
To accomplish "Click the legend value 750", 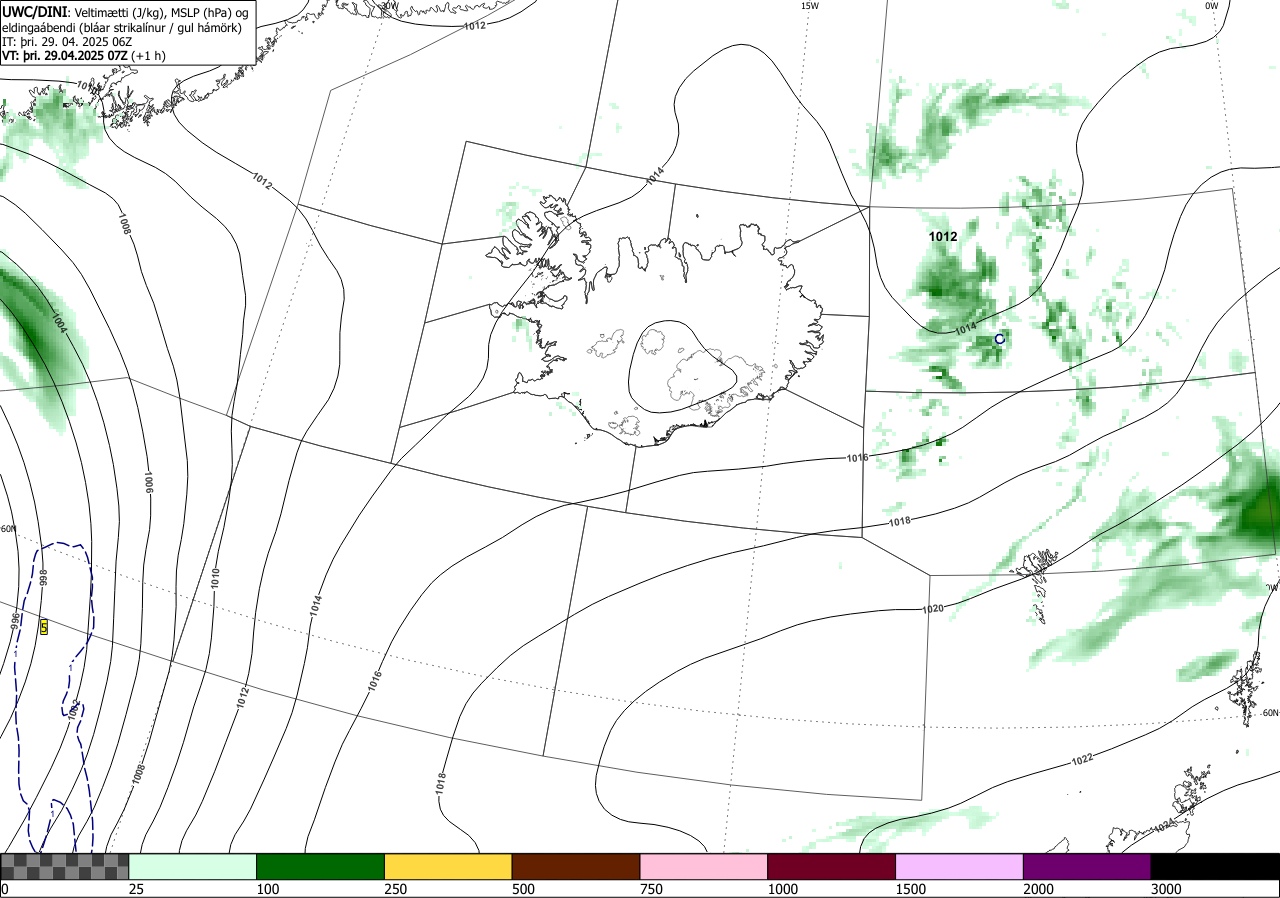I will (651, 889).
